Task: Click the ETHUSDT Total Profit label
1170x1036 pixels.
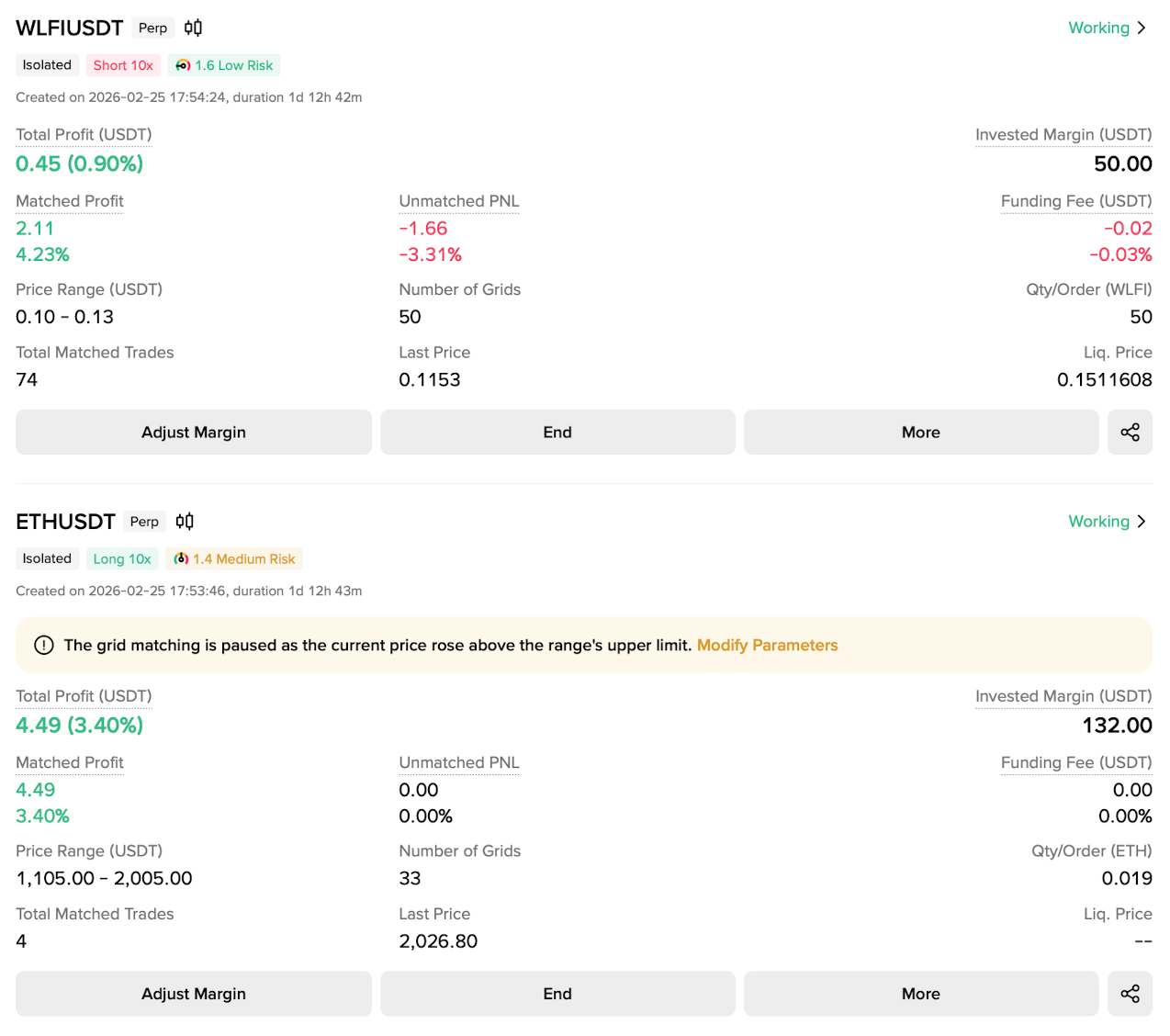Action: point(84,696)
